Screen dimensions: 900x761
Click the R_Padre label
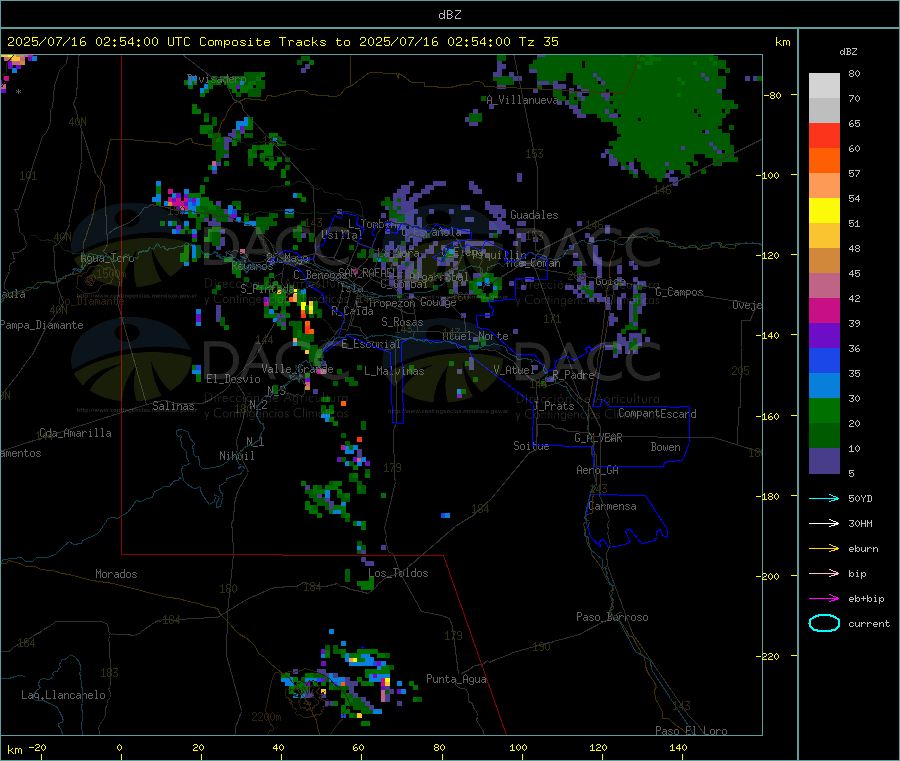click(572, 375)
